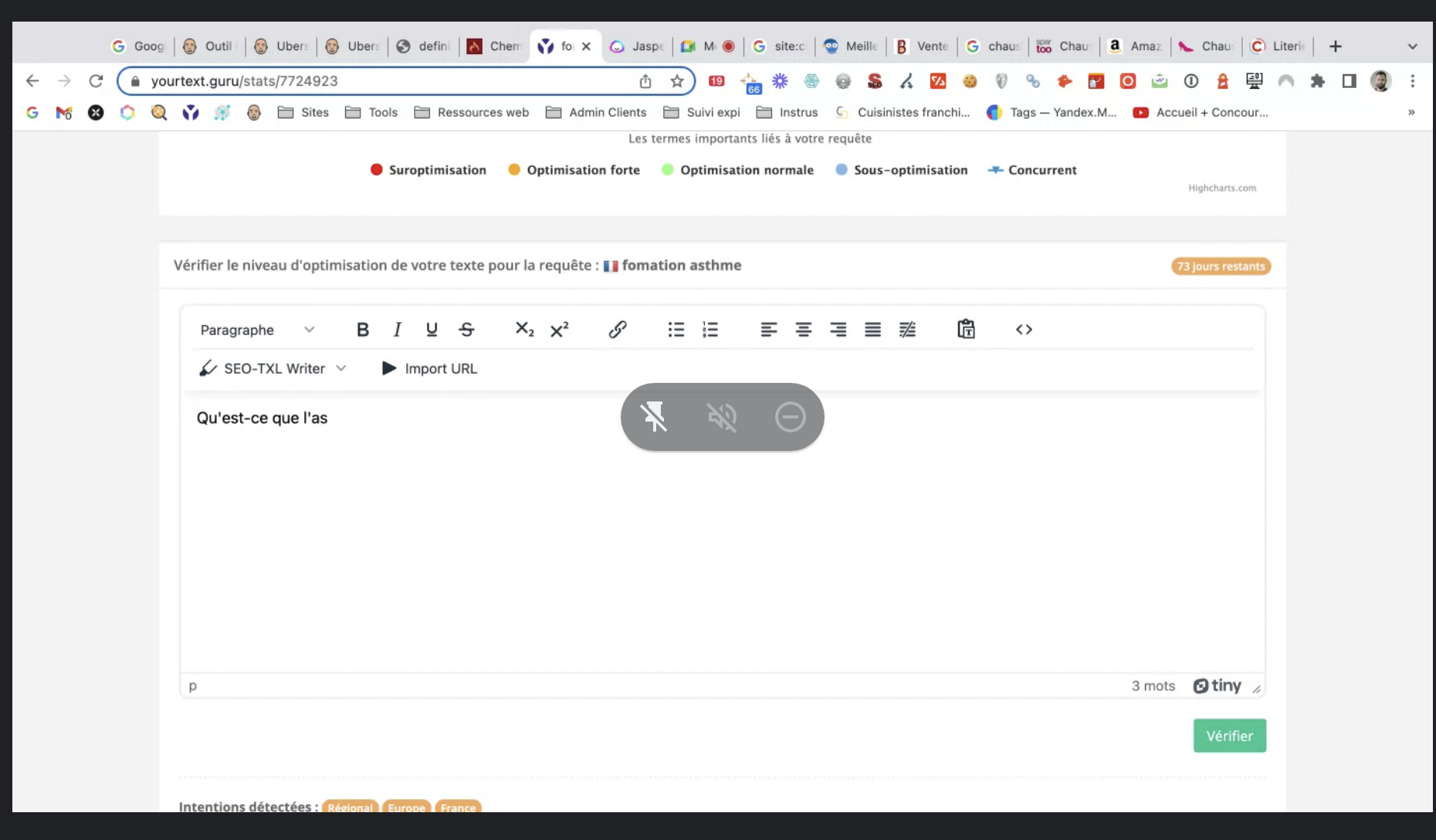
Task: Click the Import URL button
Action: coord(430,369)
